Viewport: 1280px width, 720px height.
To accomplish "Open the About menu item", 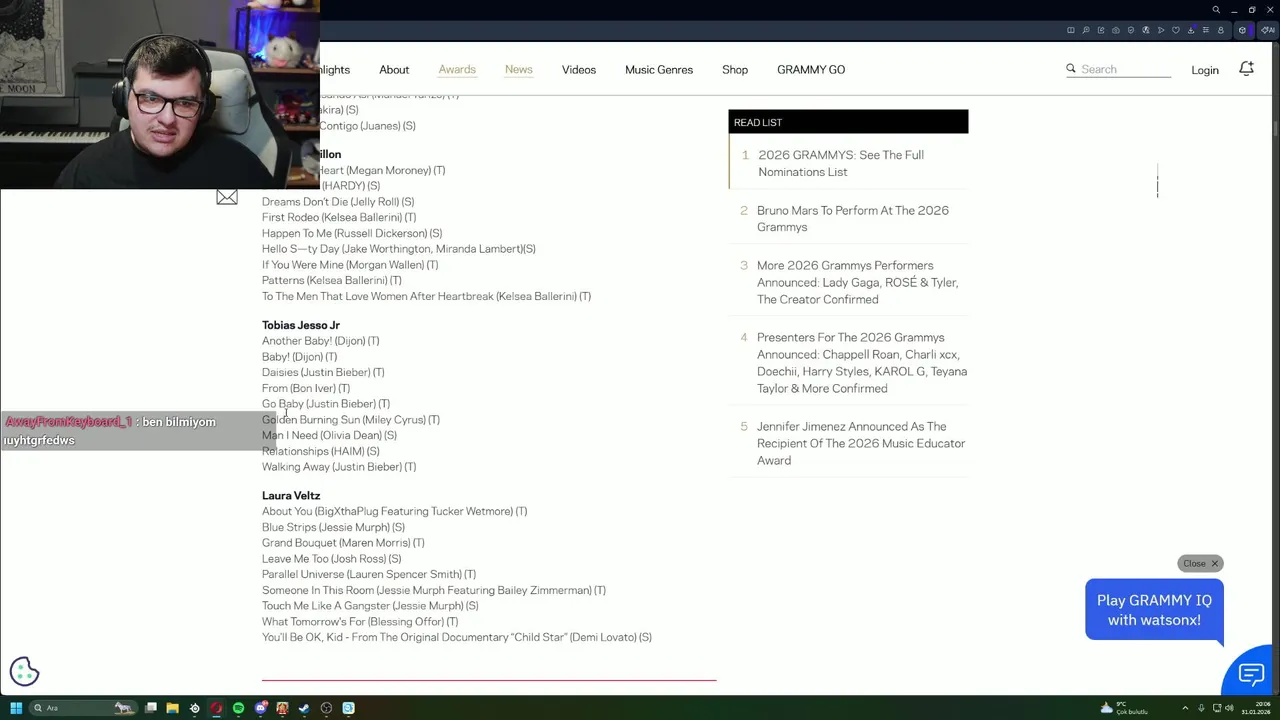I will coord(394,69).
